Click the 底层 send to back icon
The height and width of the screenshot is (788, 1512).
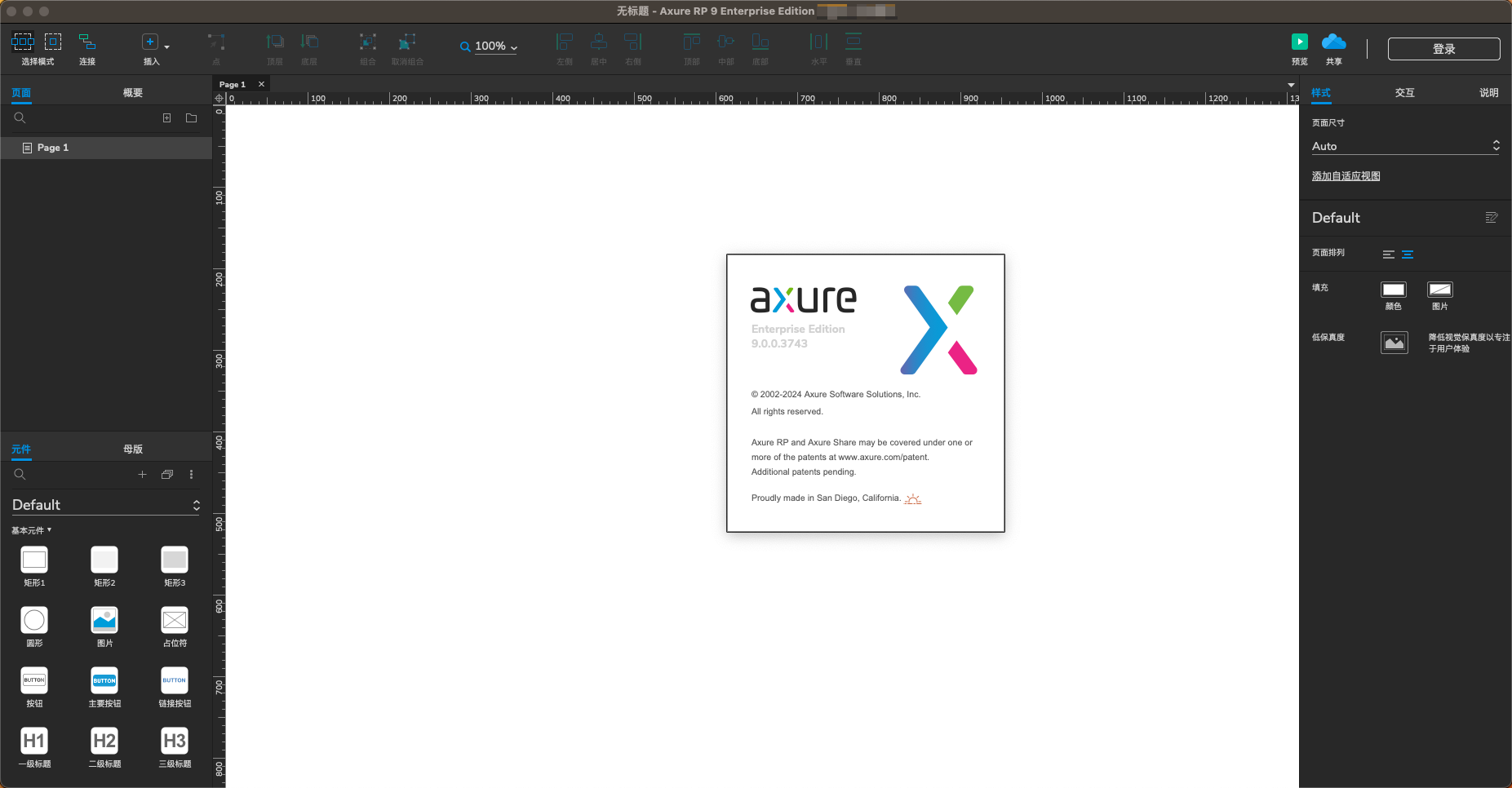(x=309, y=42)
